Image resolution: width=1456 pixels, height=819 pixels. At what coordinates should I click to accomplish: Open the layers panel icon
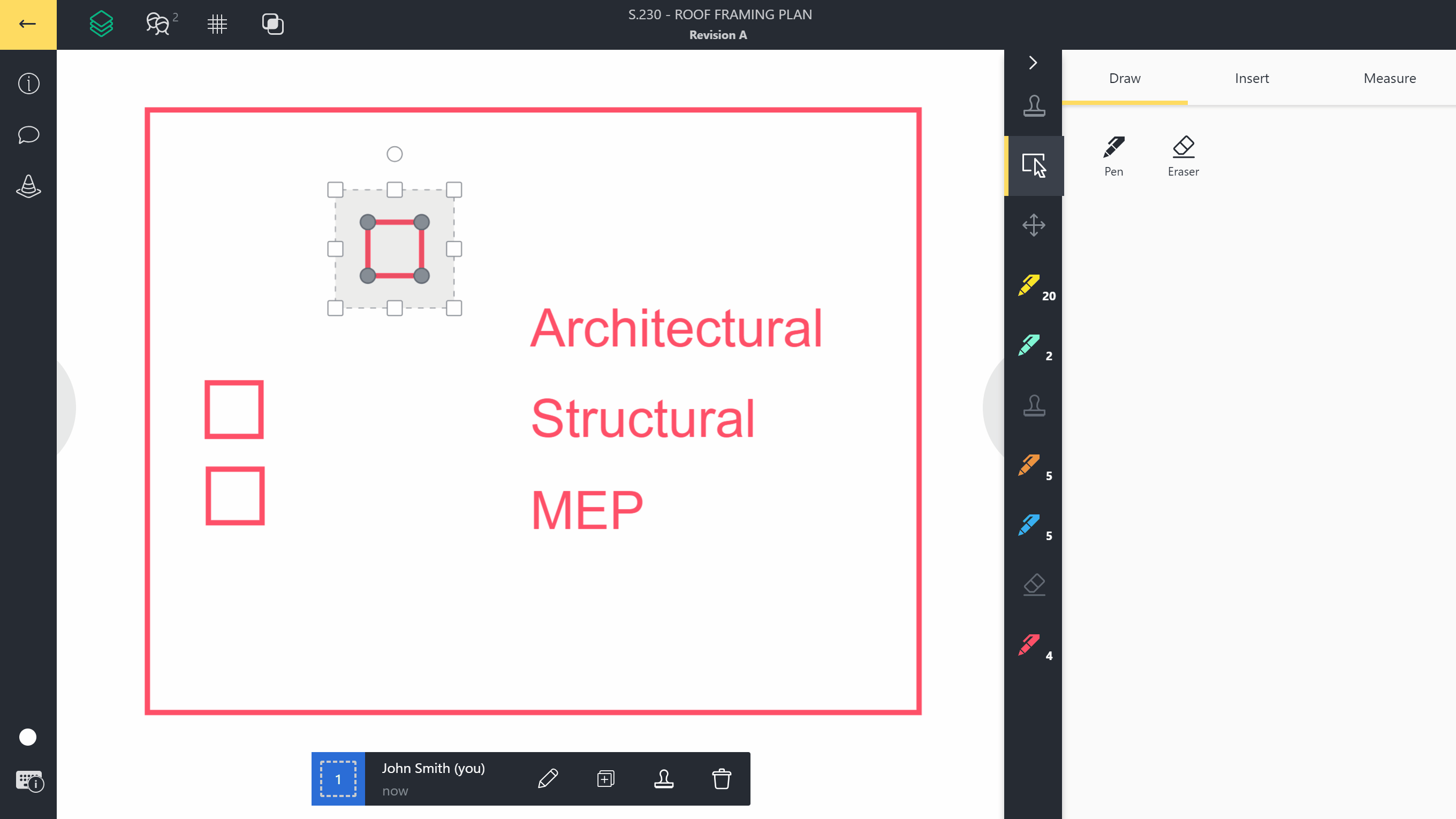(x=102, y=24)
